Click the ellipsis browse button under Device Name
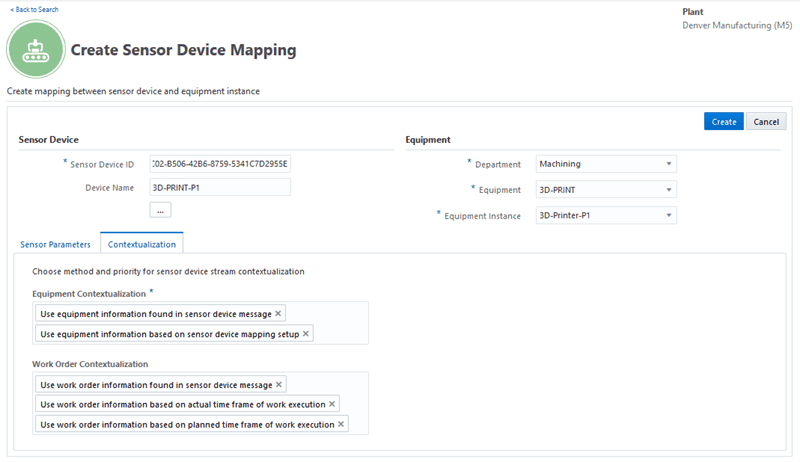 (x=160, y=210)
